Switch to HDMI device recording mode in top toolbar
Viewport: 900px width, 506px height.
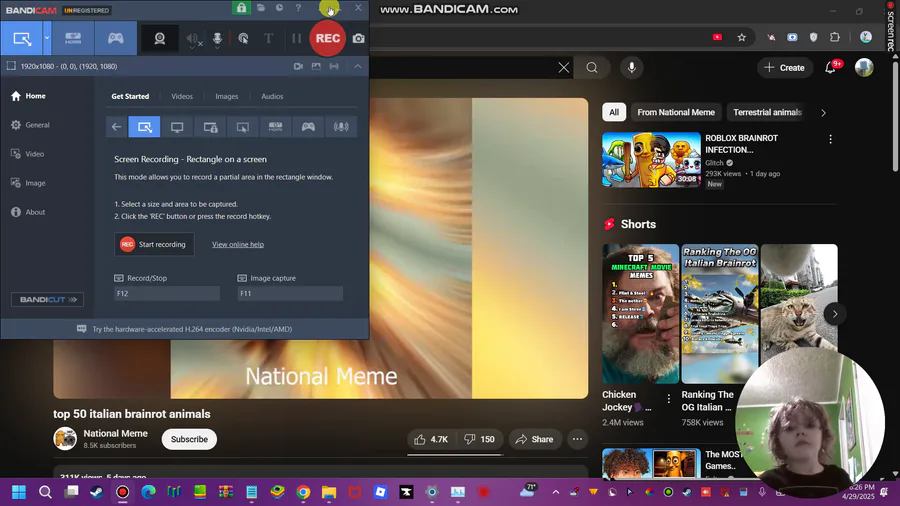pos(73,38)
